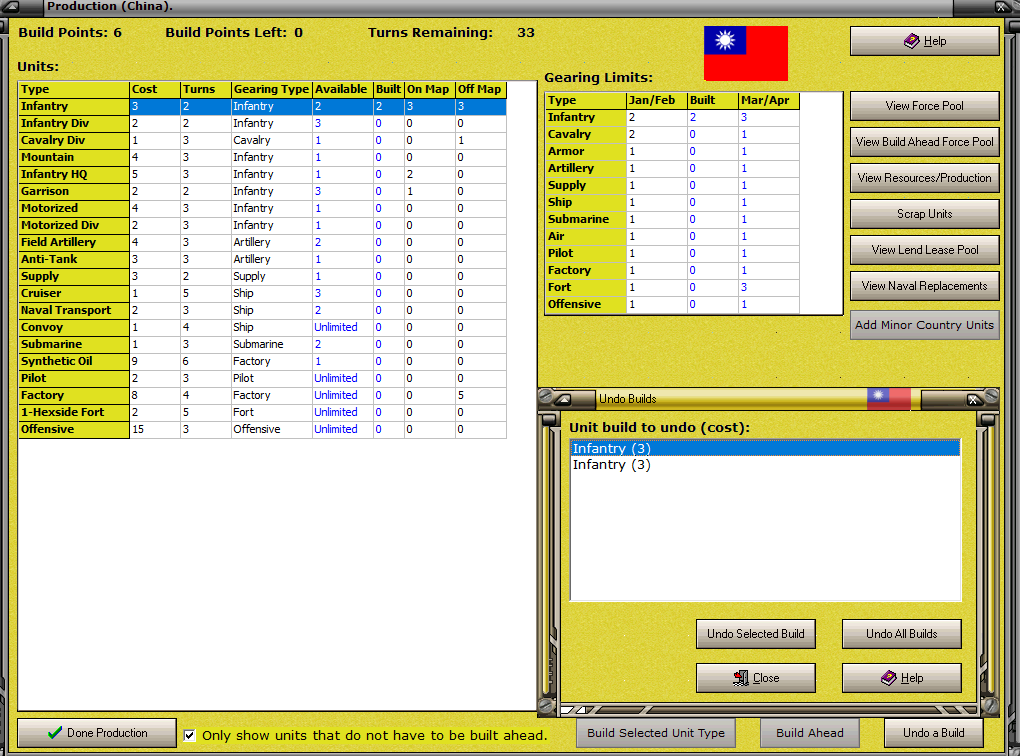Image resolution: width=1020 pixels, height=756 pixels.
Task: Click the China flag image
Action: click(x=745, y=53)
